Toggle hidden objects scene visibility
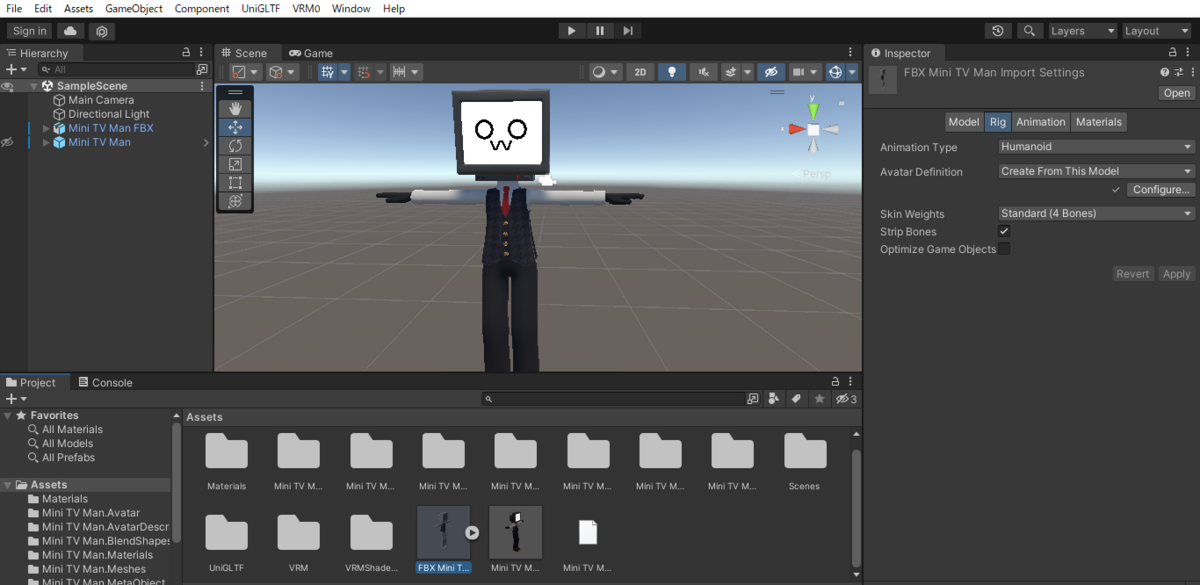This screenshot has height=585, width=1200. 769,72
